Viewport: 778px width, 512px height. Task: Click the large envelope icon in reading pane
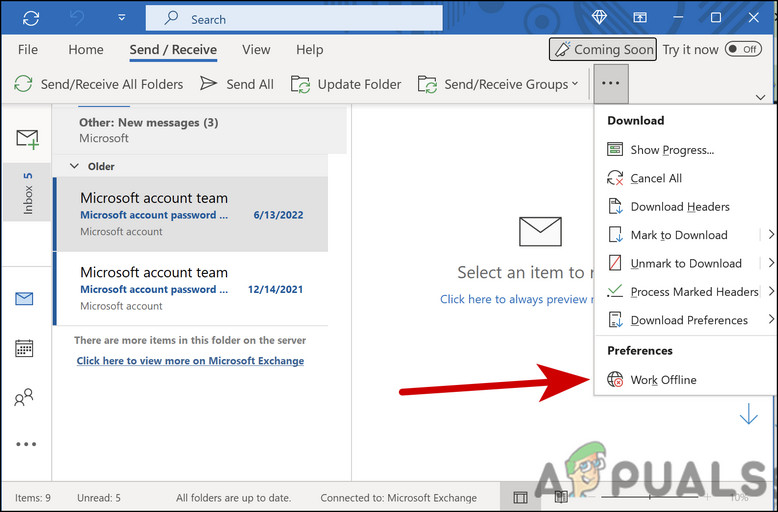[540, 231]
